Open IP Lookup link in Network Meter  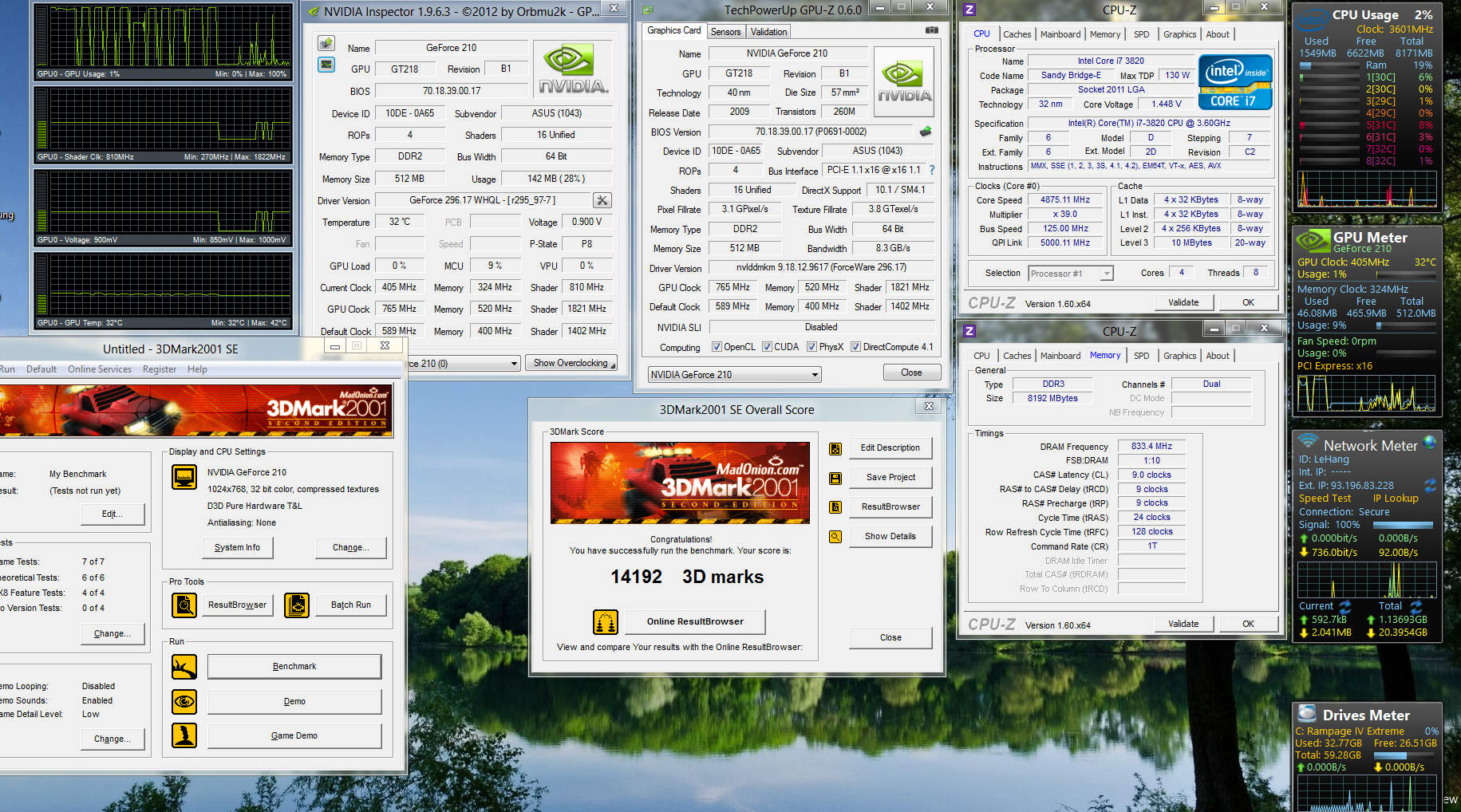1396,499
